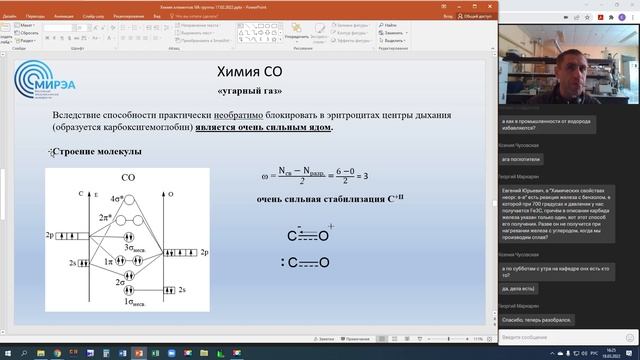Screen dimensions: 640x360
Task: Switch to Reading view in status bar
Action: (407, 339)
